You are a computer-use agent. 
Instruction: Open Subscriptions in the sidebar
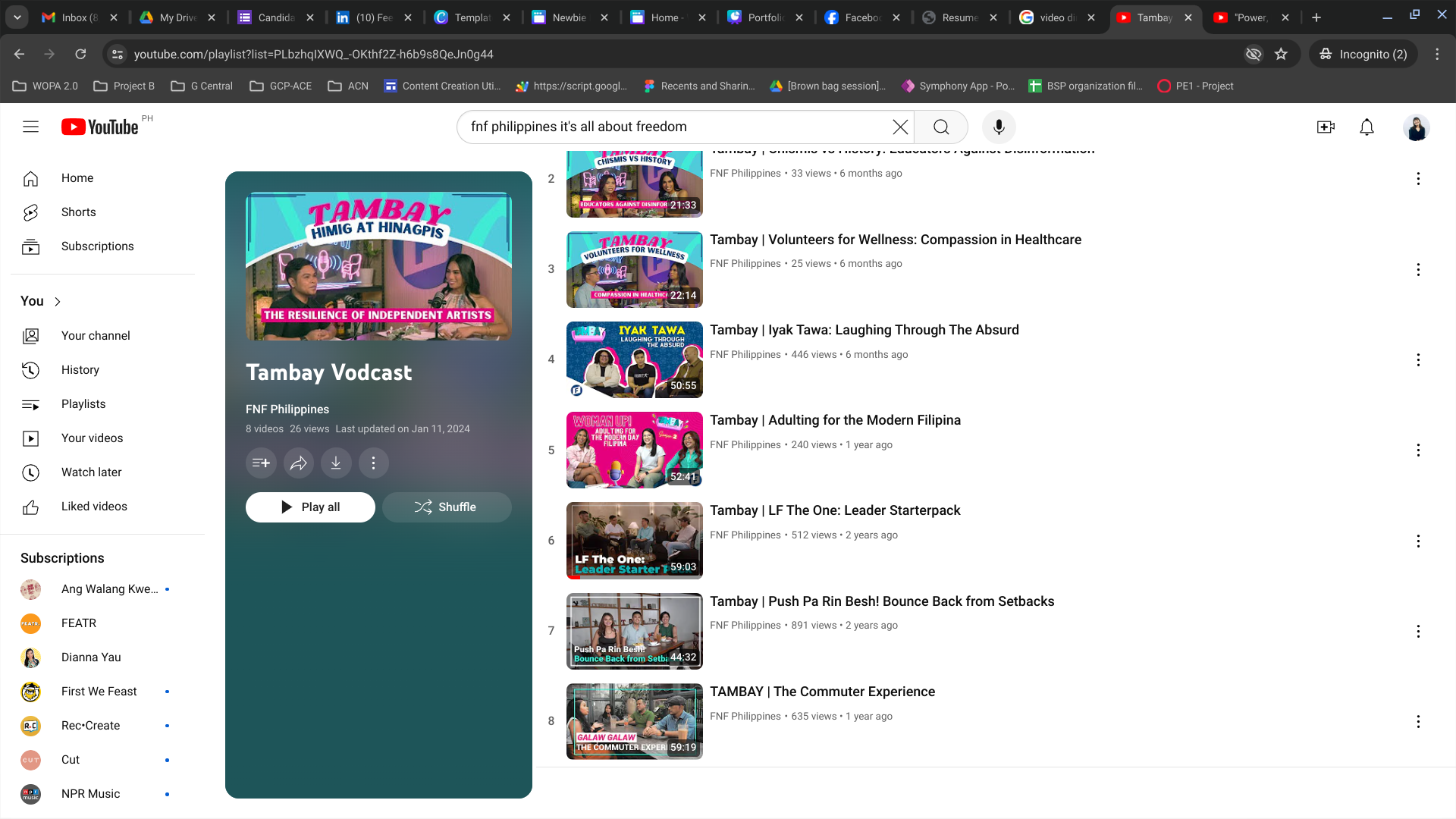coord(102,246)
